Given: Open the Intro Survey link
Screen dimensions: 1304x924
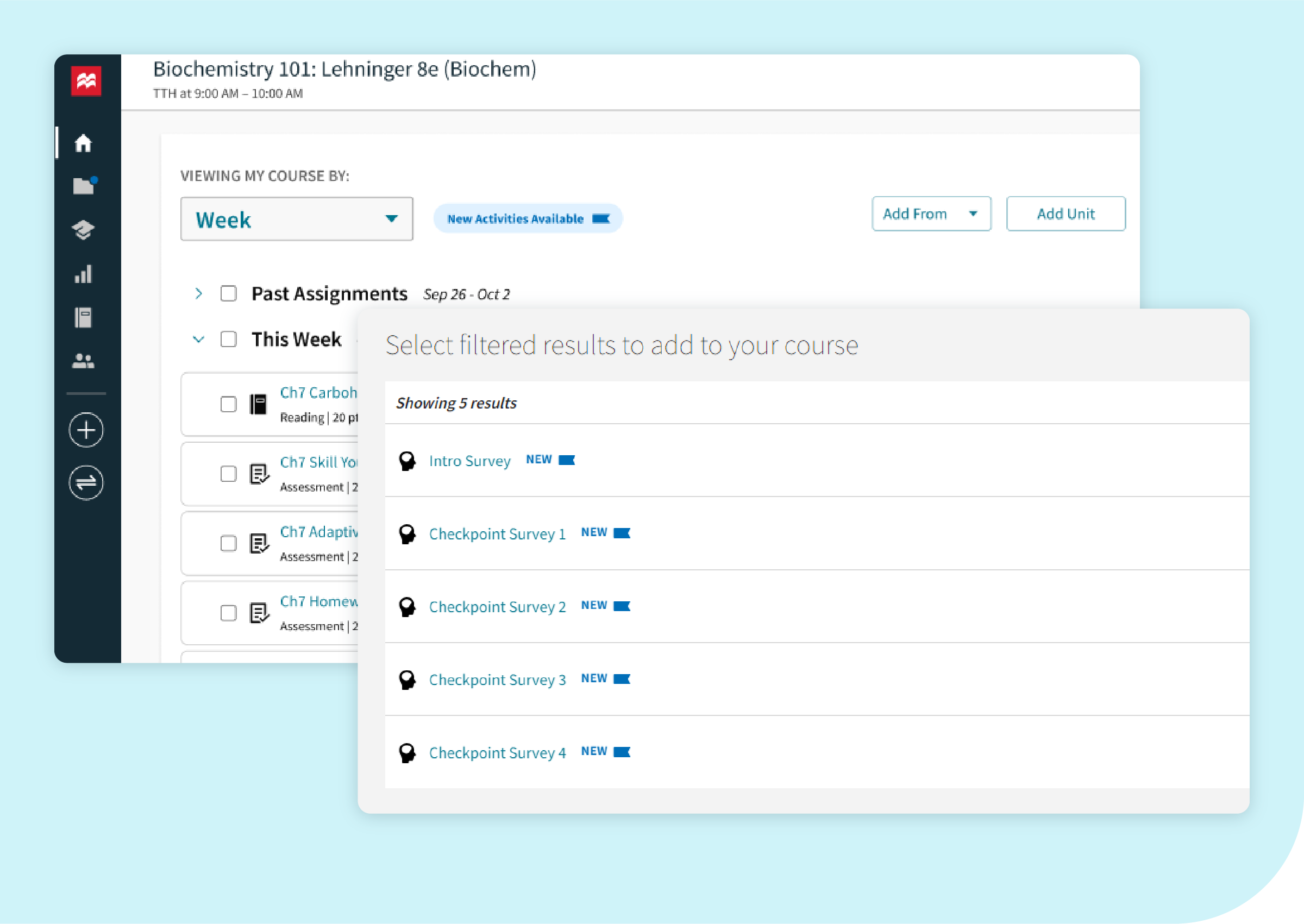Looking at the screenshot, I should coord(469,461).
